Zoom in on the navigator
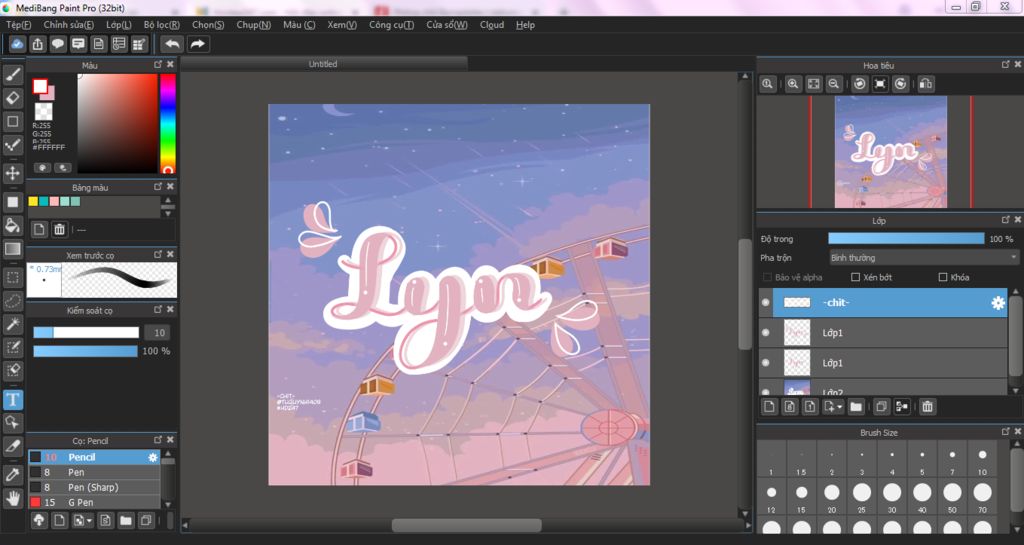This screenshot has width=1024, height=545. [x=793, y=84]
